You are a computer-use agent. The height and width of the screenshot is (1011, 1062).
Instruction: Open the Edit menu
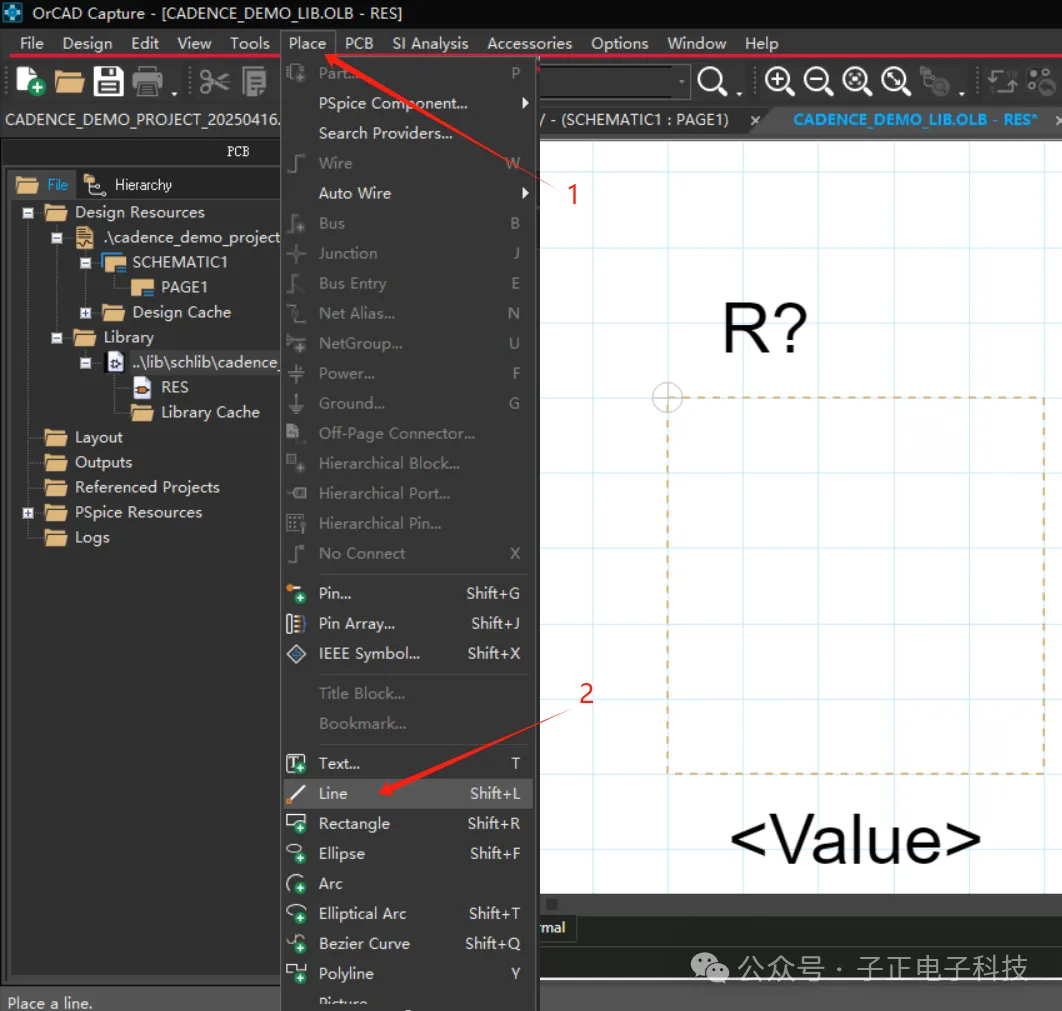145,43
